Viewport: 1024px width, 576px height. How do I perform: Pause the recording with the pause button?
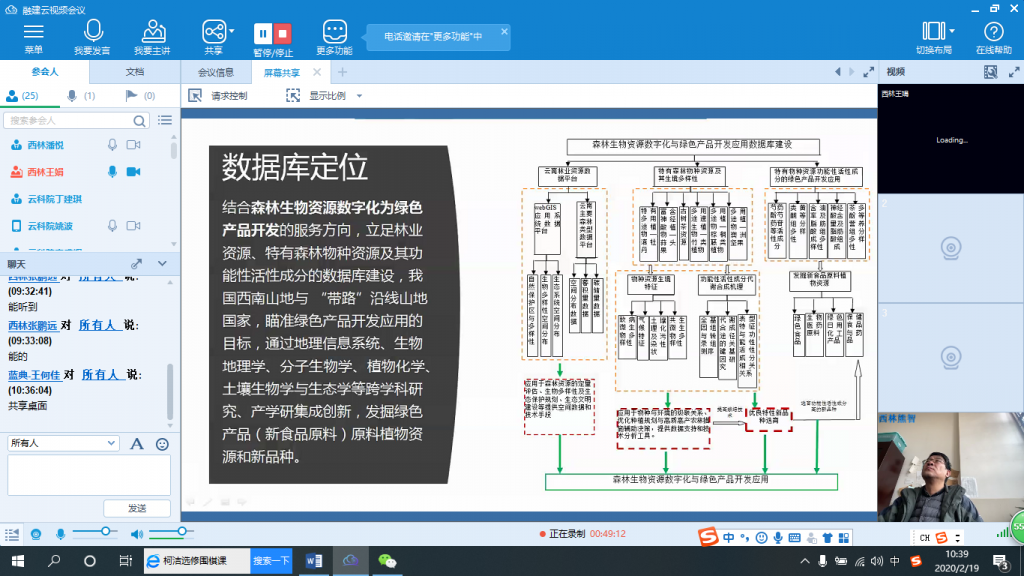coord(263,32)
